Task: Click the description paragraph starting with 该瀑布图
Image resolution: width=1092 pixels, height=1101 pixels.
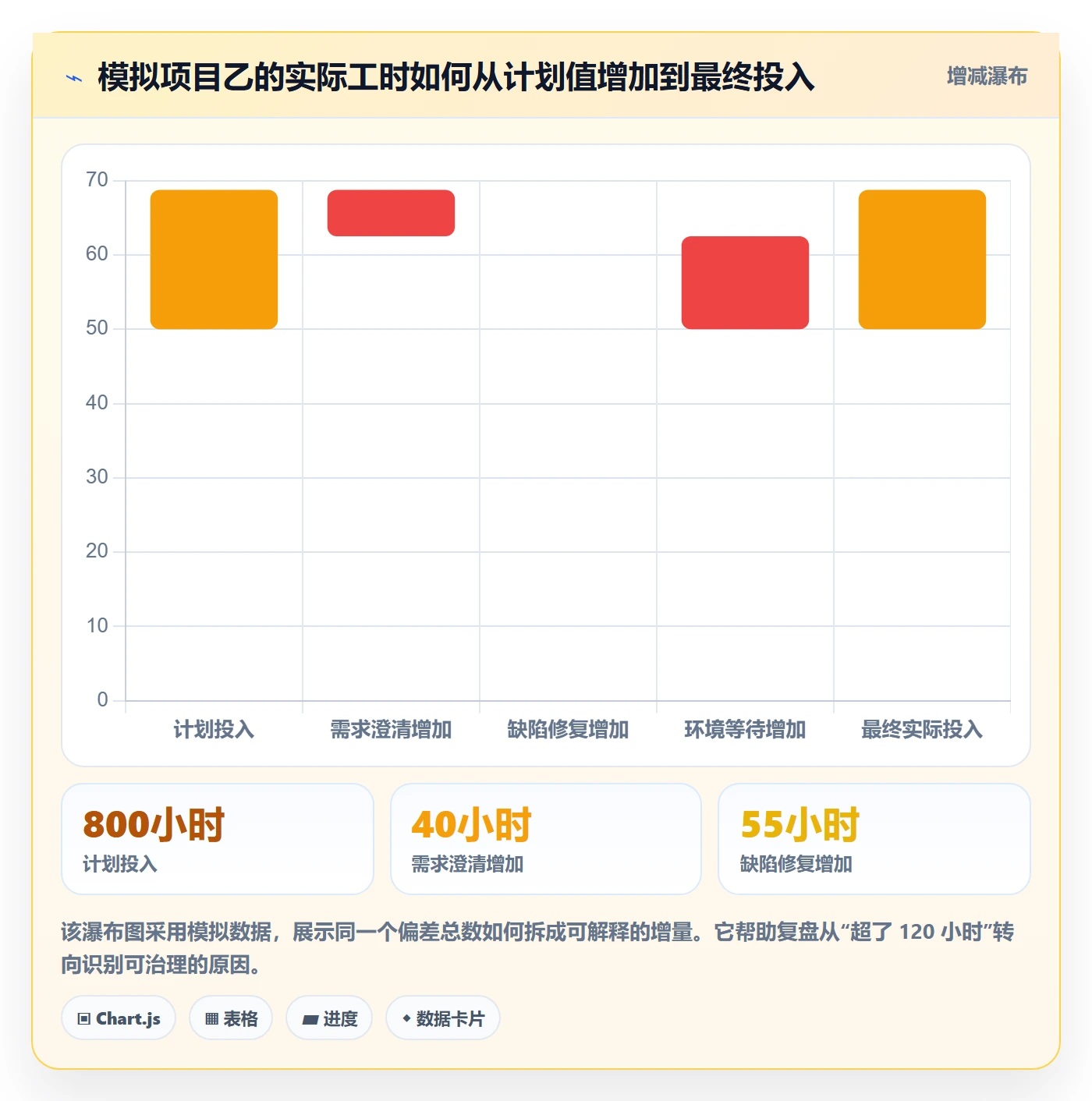Action: (537, 948)
